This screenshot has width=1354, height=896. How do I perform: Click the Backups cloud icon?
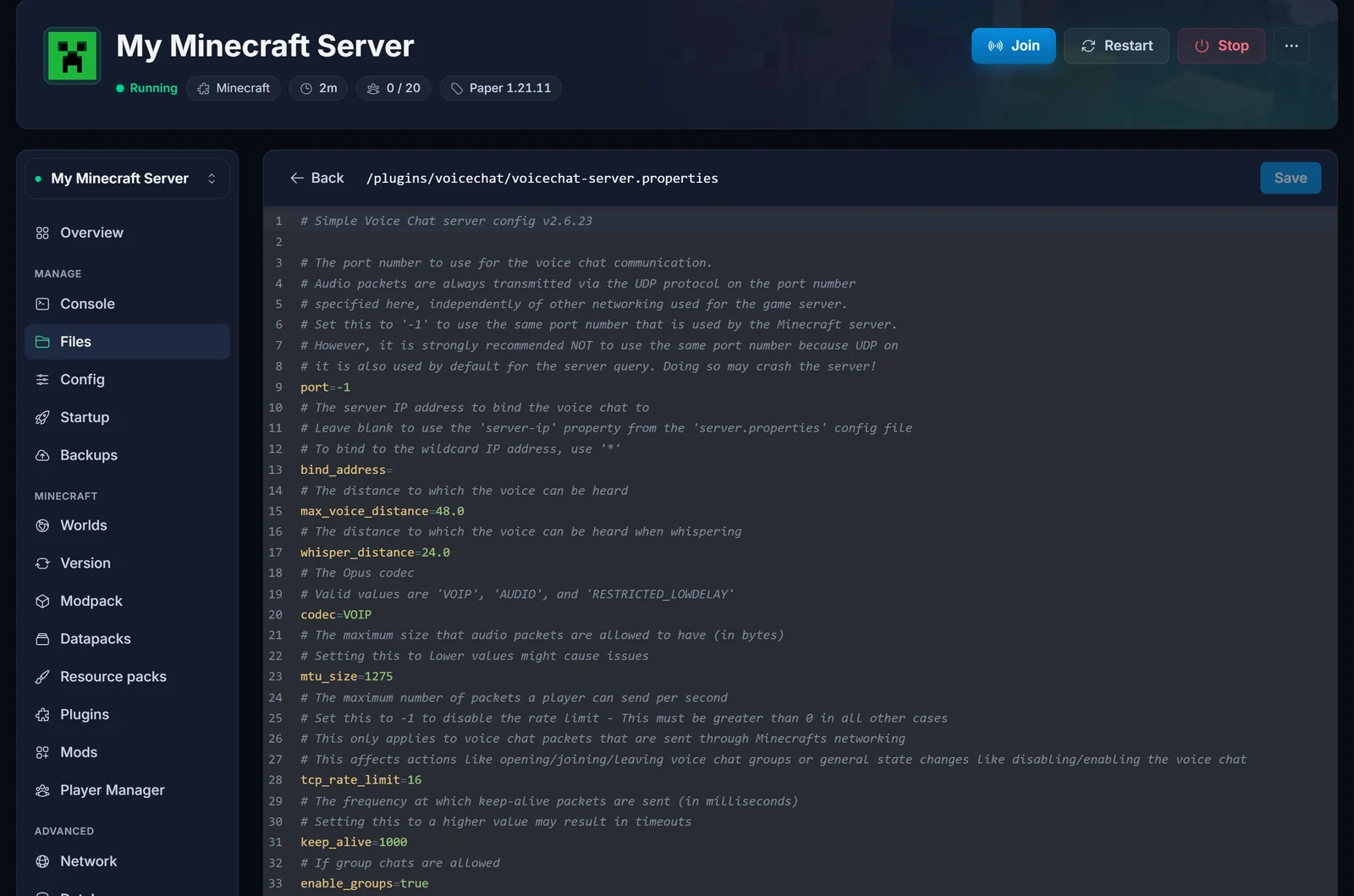click(42, 455)
